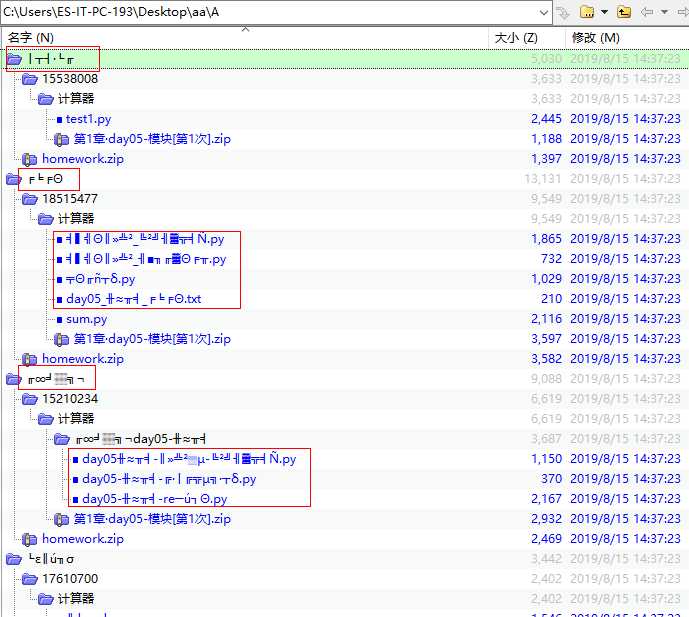The height and width of the screenshot is (617, 689).
Task: Collapse the 15538008 folder
Action: 29,79
